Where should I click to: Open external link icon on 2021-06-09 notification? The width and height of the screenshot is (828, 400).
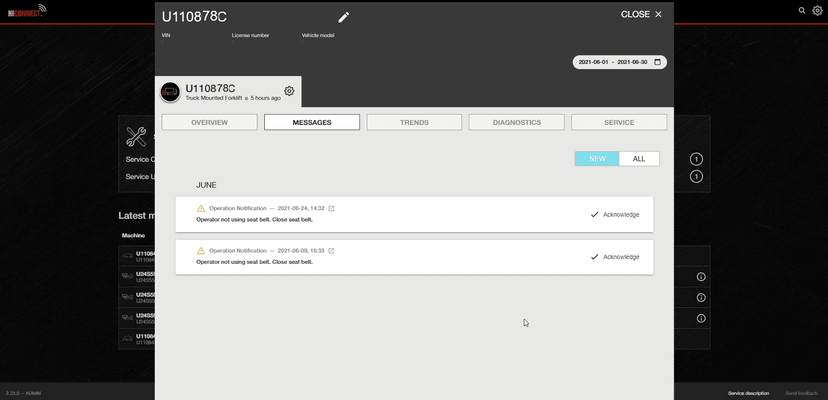pyautogui.click(x=331, y=250)
